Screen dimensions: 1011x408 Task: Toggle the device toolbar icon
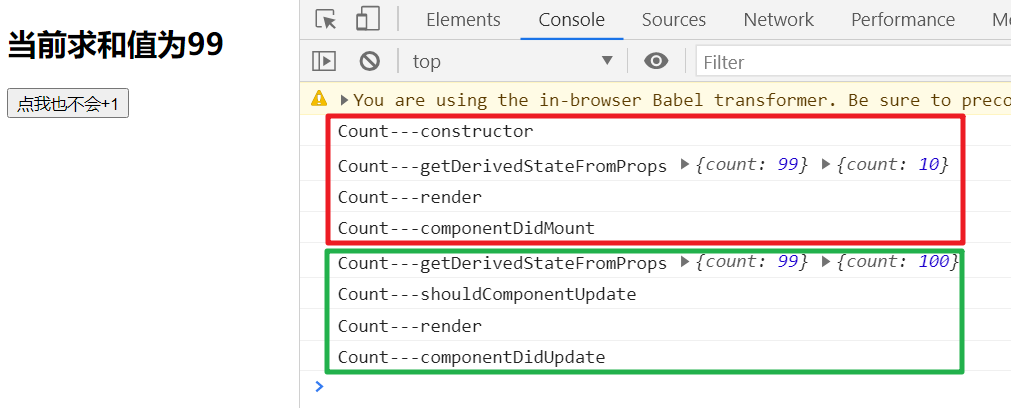click(368, 19)
